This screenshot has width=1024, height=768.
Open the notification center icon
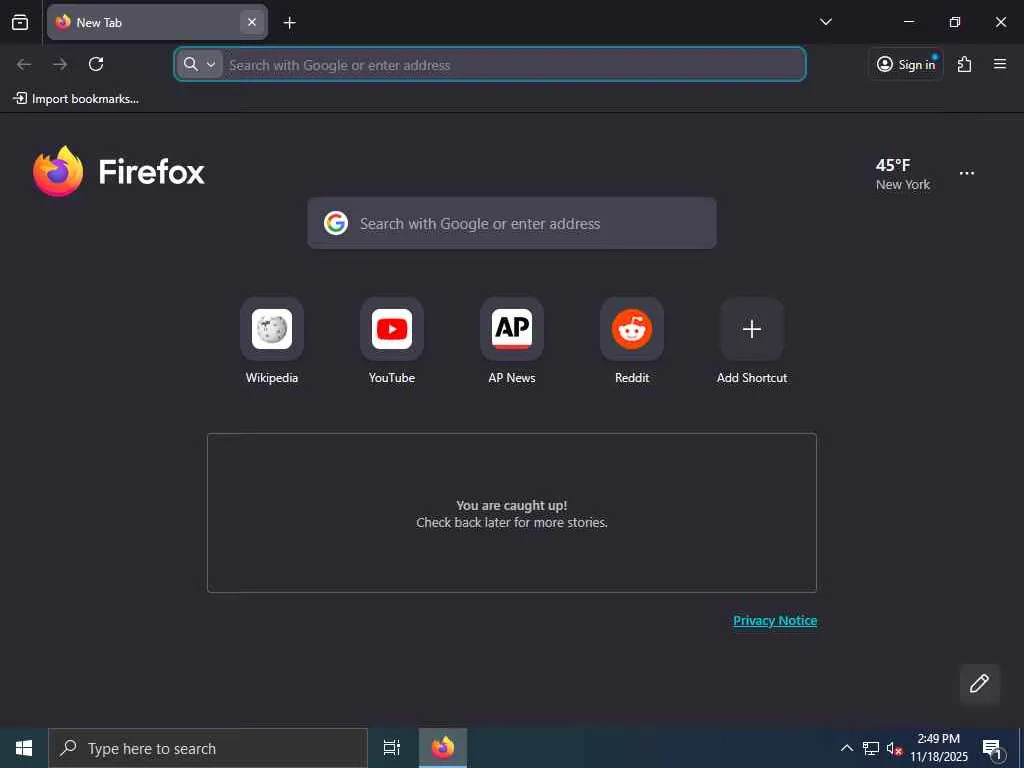pos(992,748)
